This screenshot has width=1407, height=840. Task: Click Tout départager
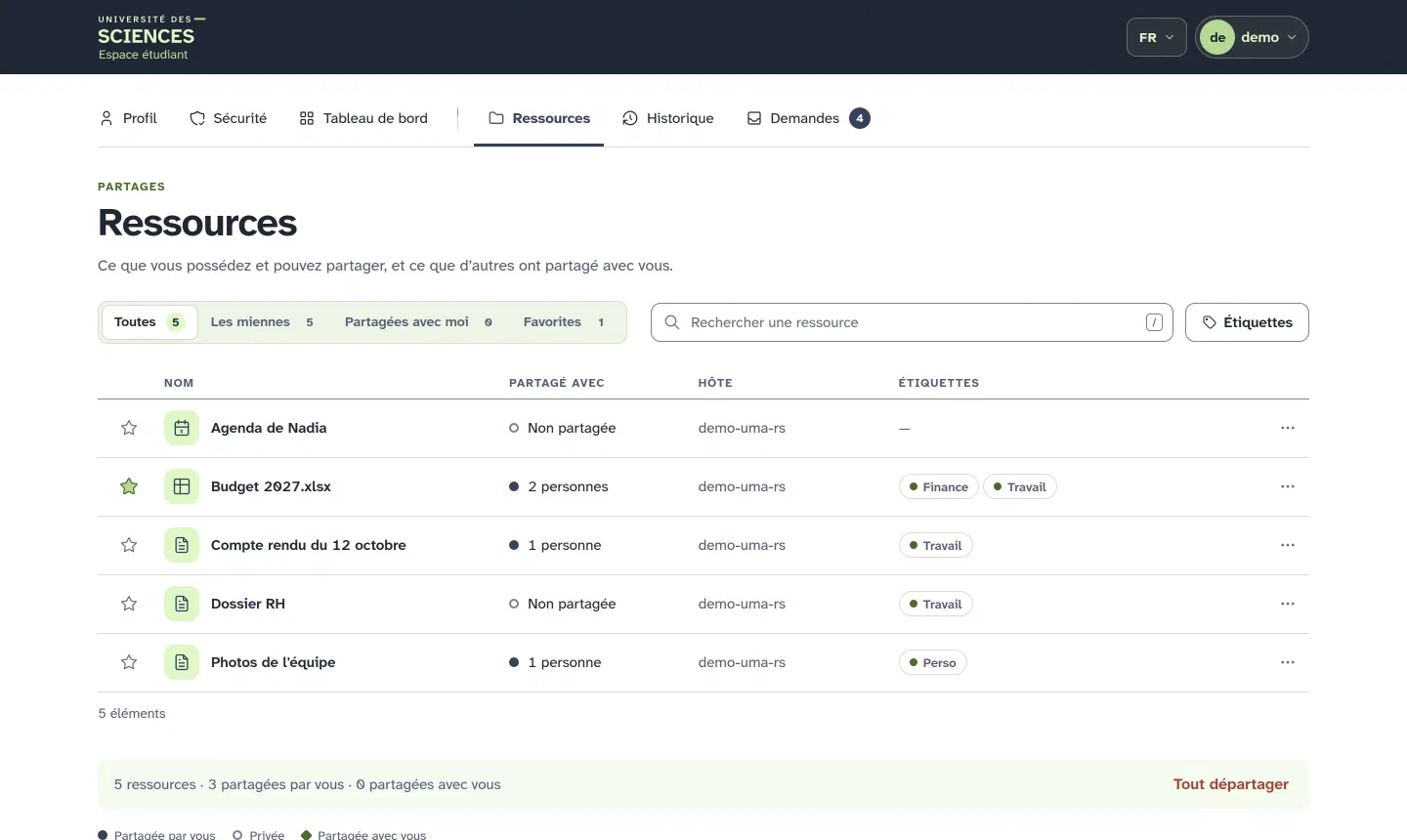(x=1231, y=784)
